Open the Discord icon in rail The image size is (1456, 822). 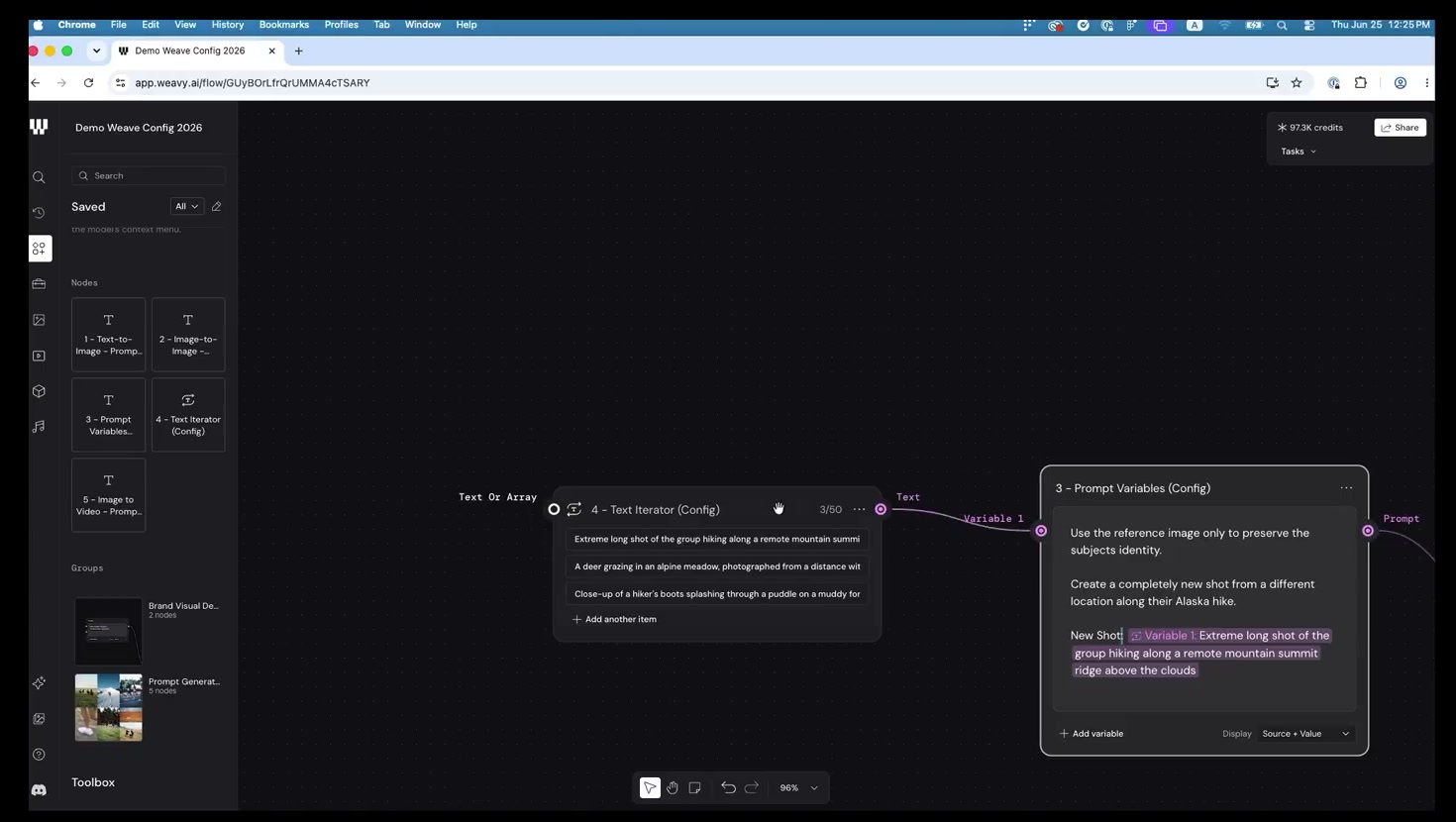39,790
